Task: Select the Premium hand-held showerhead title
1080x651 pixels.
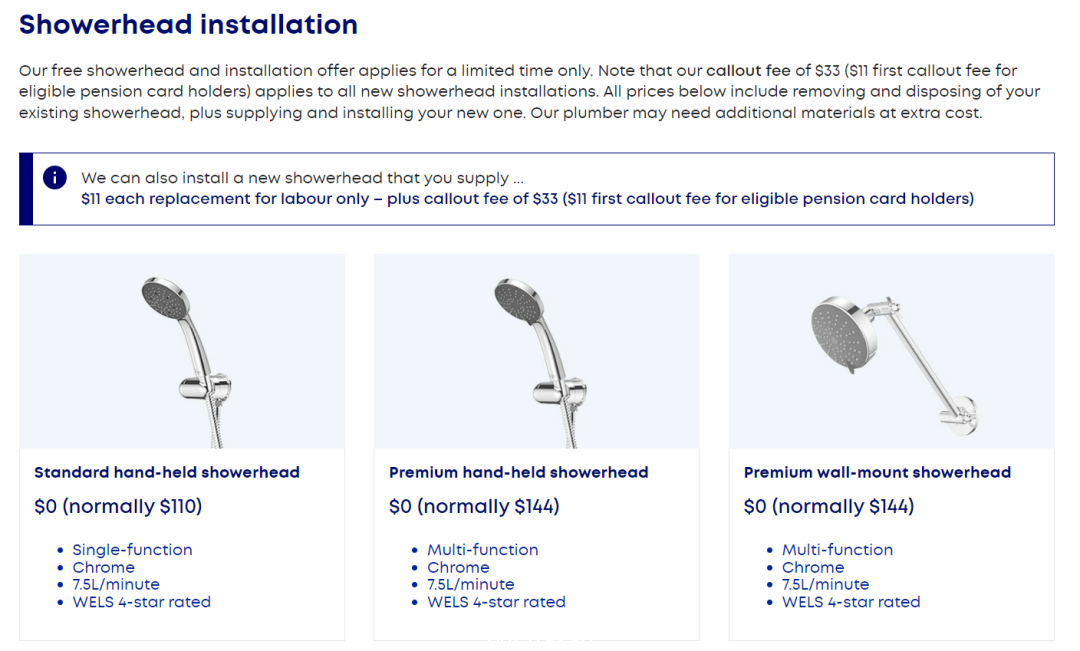Action: click(x=519, y=473)
